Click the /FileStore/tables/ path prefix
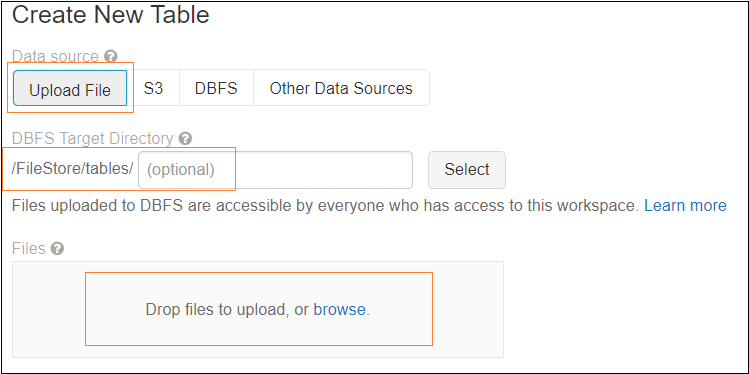This screenshot has width=749, height=374. tap(73, 170)
